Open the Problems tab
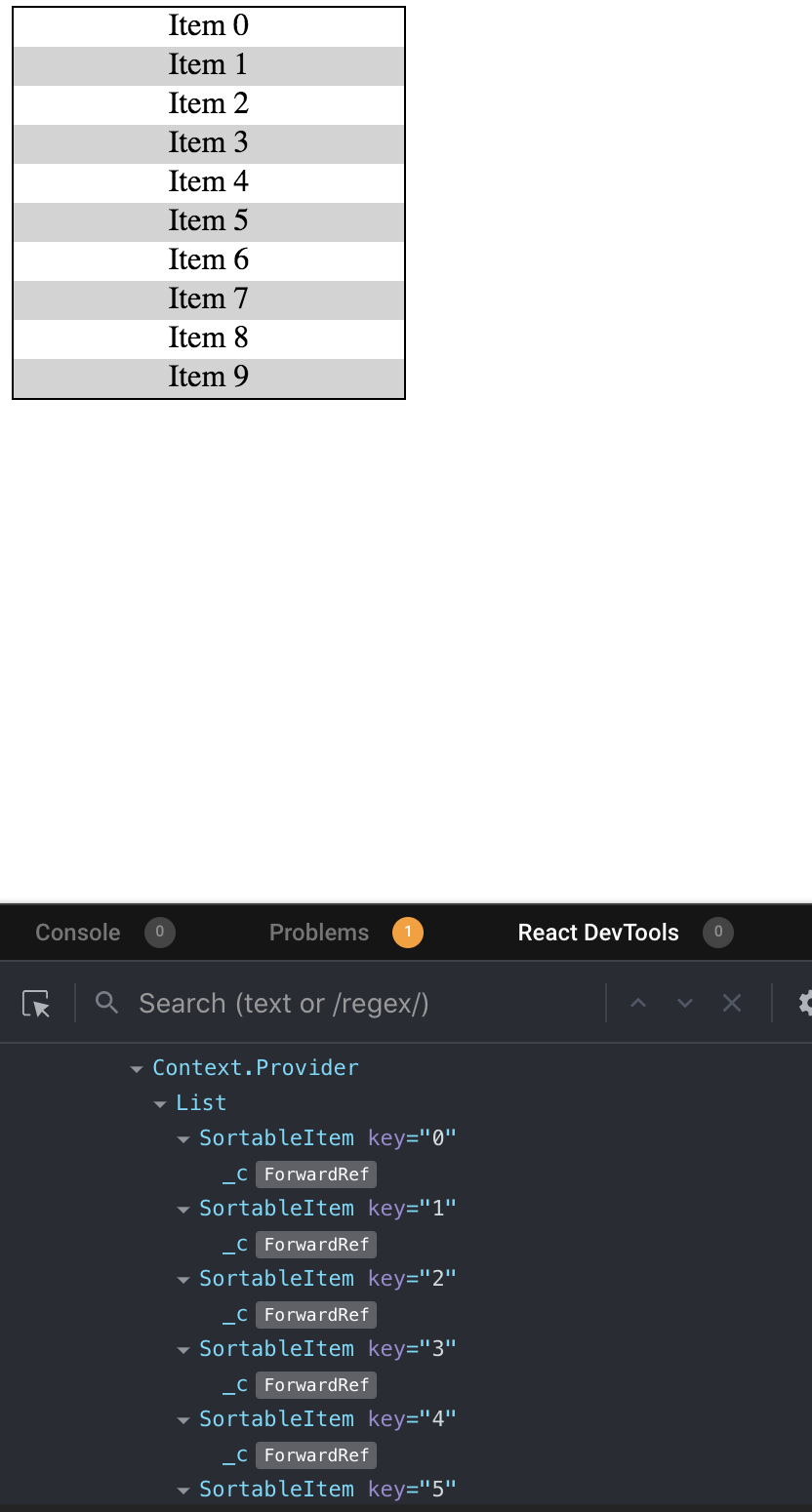 pos(319,933)
